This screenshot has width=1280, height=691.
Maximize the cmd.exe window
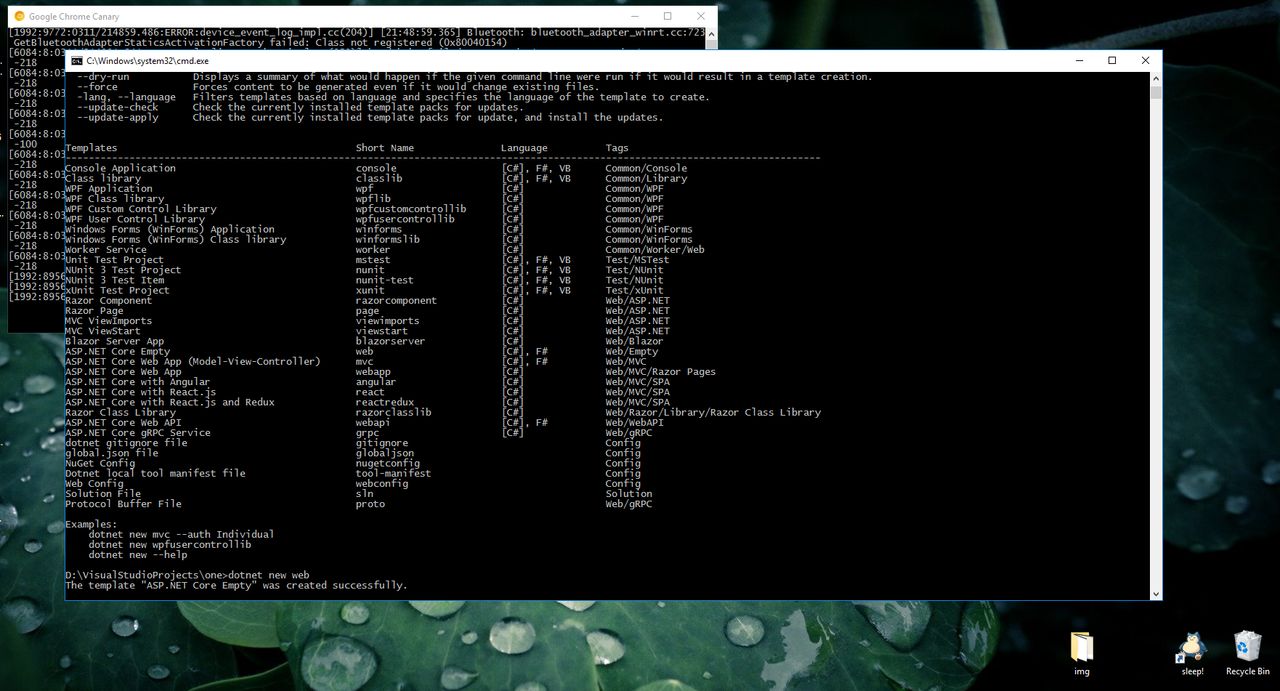1112,60
